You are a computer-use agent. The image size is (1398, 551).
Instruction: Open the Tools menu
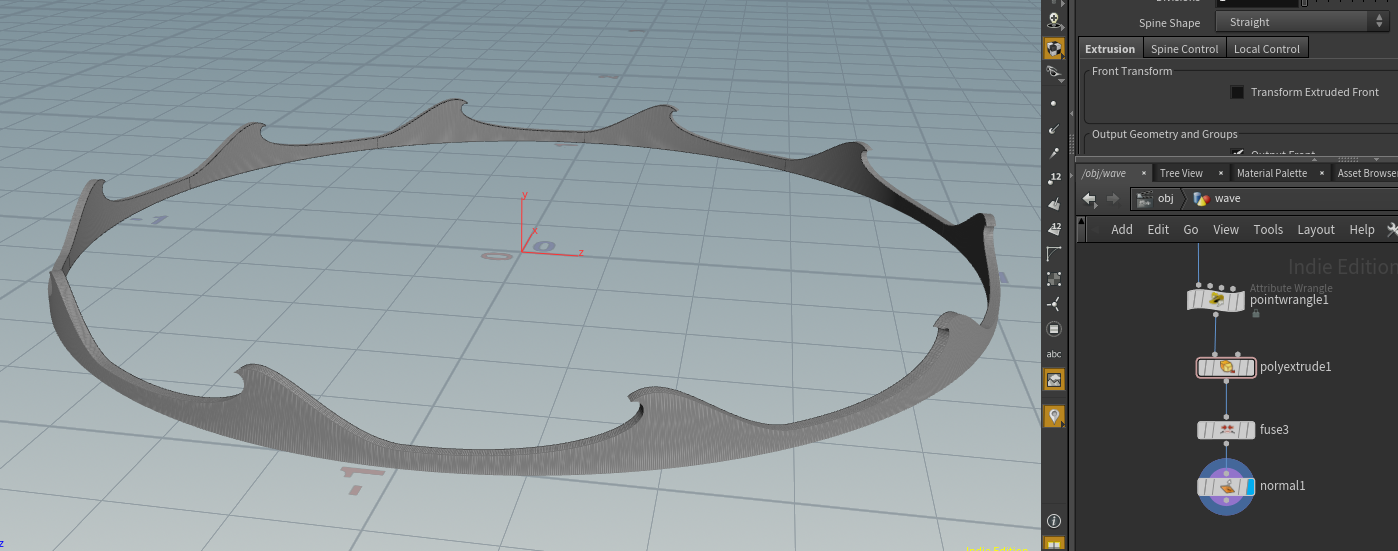(x=1268, y=229)
